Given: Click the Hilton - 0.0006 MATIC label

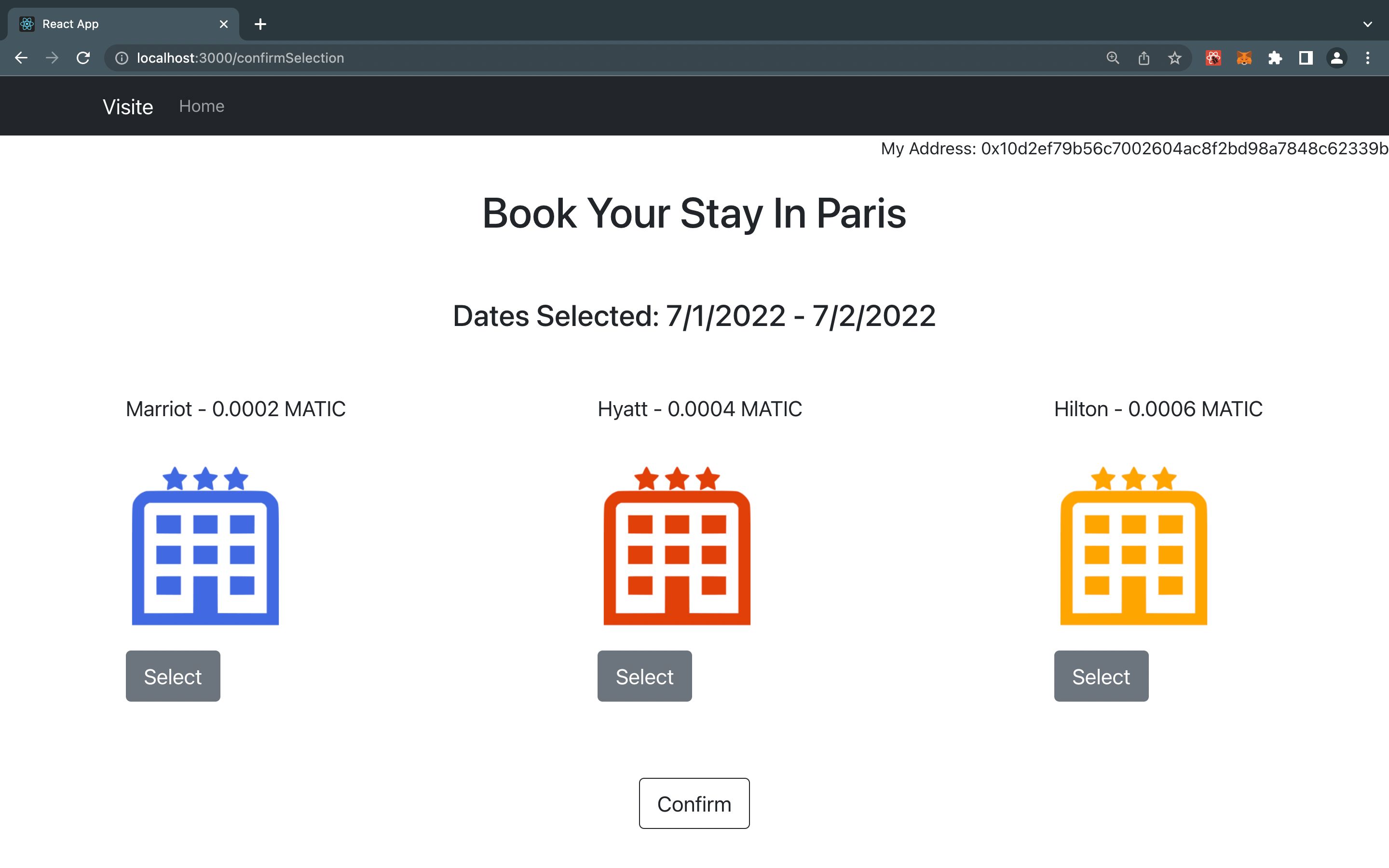Looking at the screenshot, I should point(1158,409).
